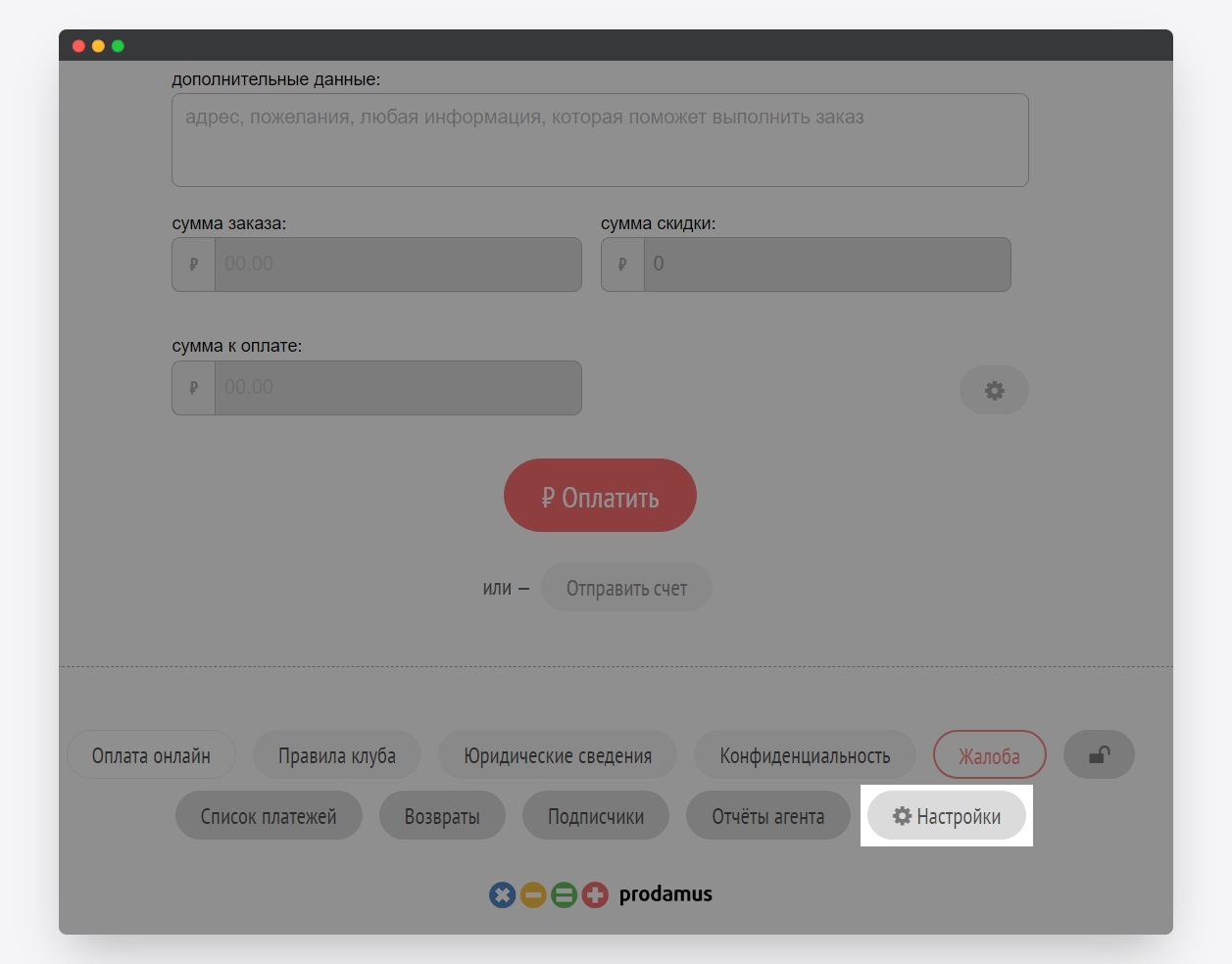The width and height of the screenshot is (1232, 964).
Task: Click the Отправить счет button
Action: 626,588
